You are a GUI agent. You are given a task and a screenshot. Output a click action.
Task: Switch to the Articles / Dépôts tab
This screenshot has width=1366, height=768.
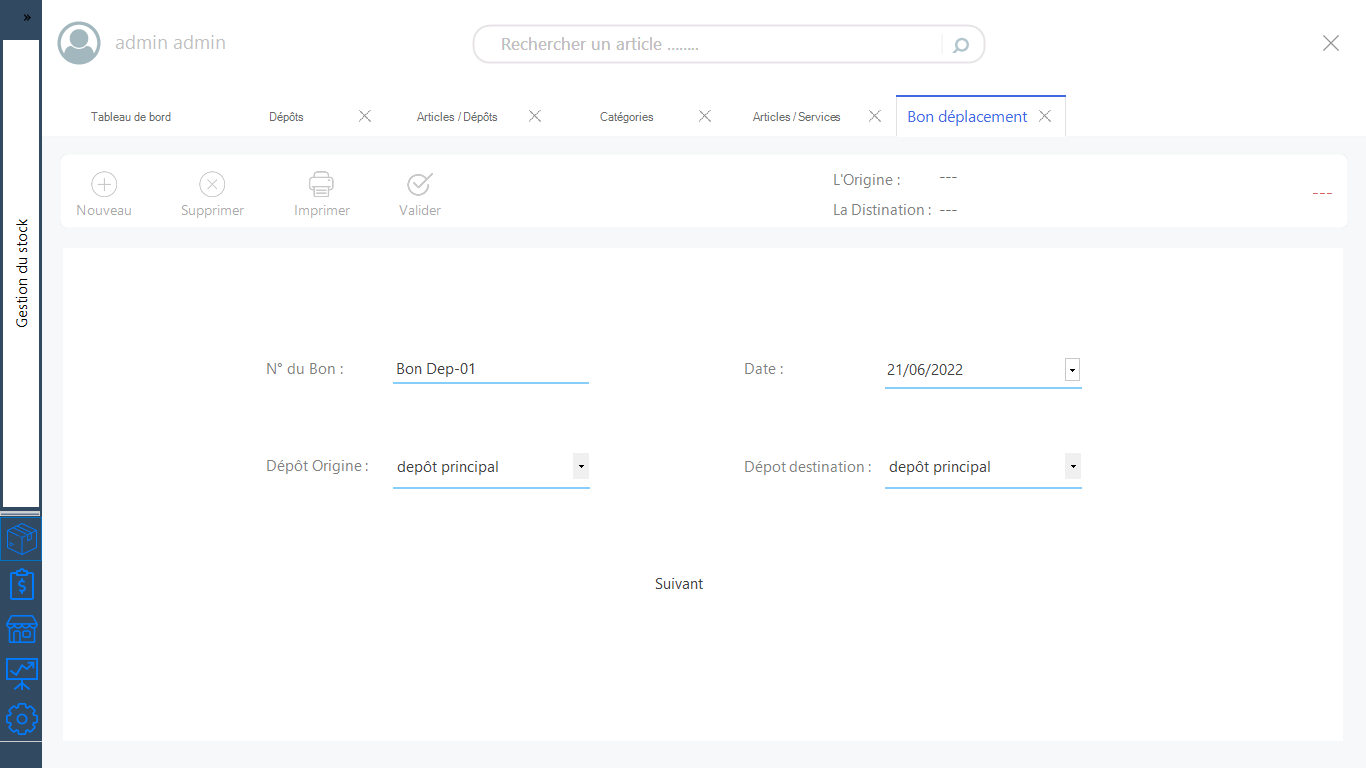pyautogui.click(x=457, y=117)
